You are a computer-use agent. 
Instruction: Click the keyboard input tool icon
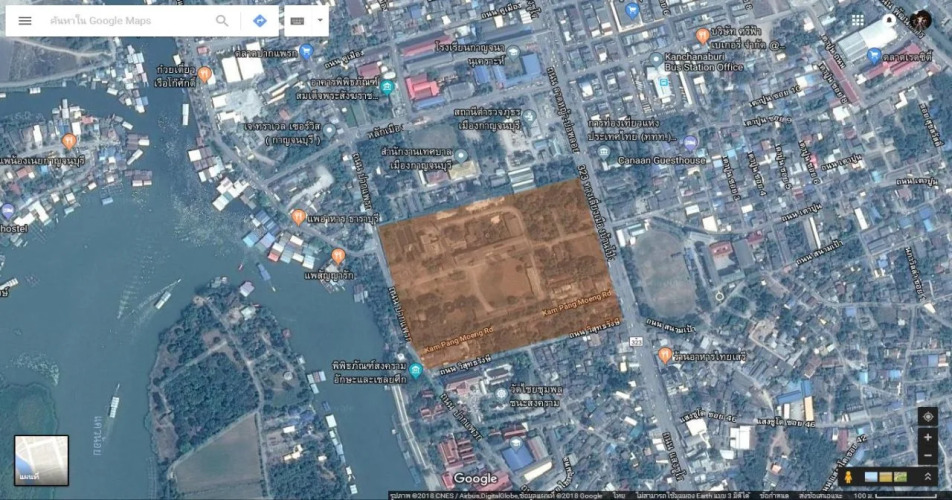[297, 20]
